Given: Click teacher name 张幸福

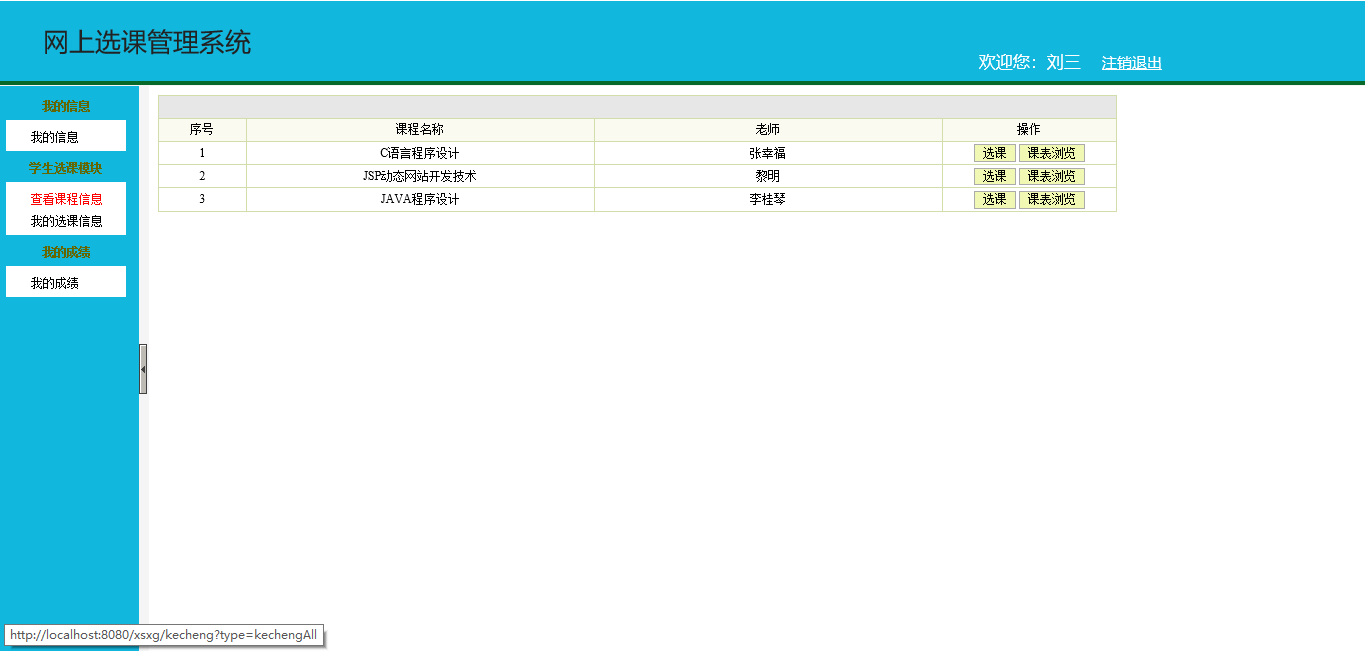Looking at the screenshot, I should [x=768, y=153].
